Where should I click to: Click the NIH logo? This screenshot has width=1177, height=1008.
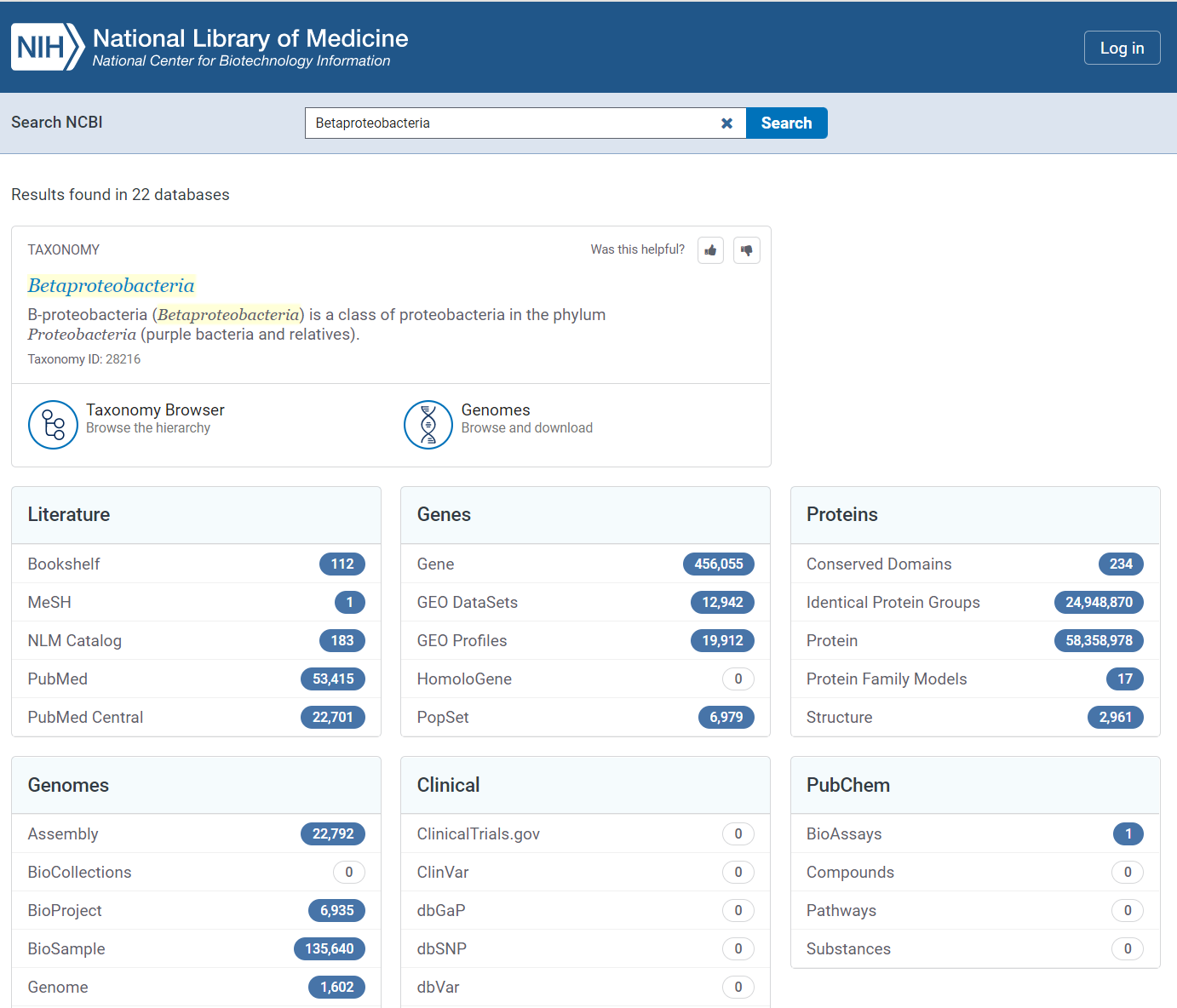pyautogui.click(x=48, y=47)
